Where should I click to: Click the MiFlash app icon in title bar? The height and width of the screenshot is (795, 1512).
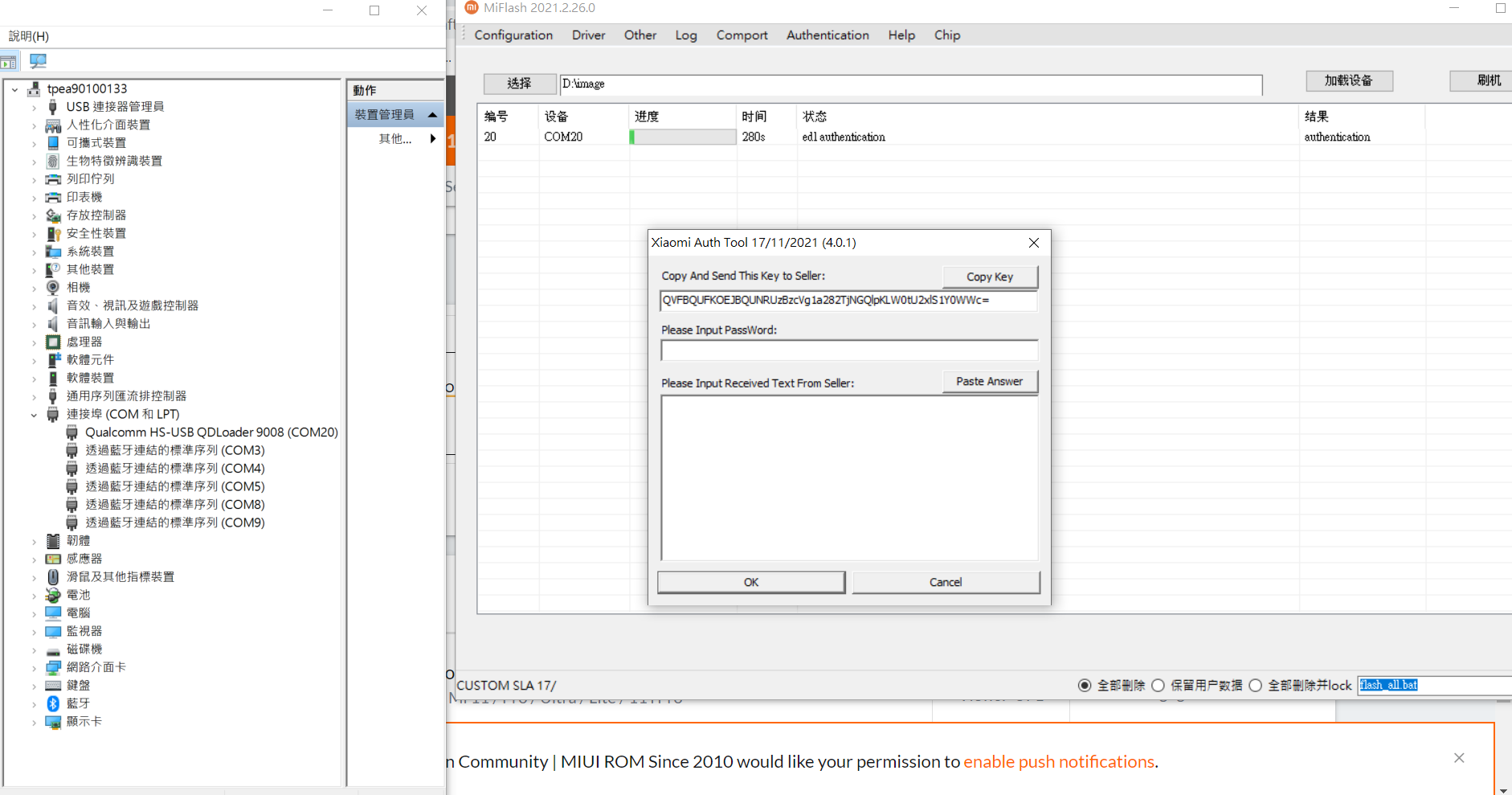click(472, 8)
